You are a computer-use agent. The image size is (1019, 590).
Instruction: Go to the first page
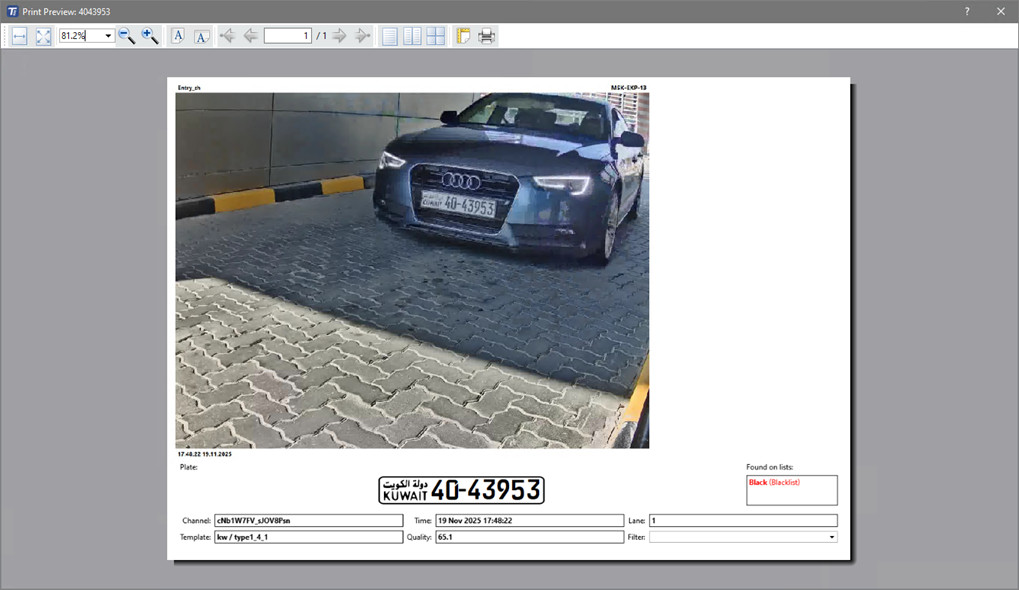tap(227, 36)
